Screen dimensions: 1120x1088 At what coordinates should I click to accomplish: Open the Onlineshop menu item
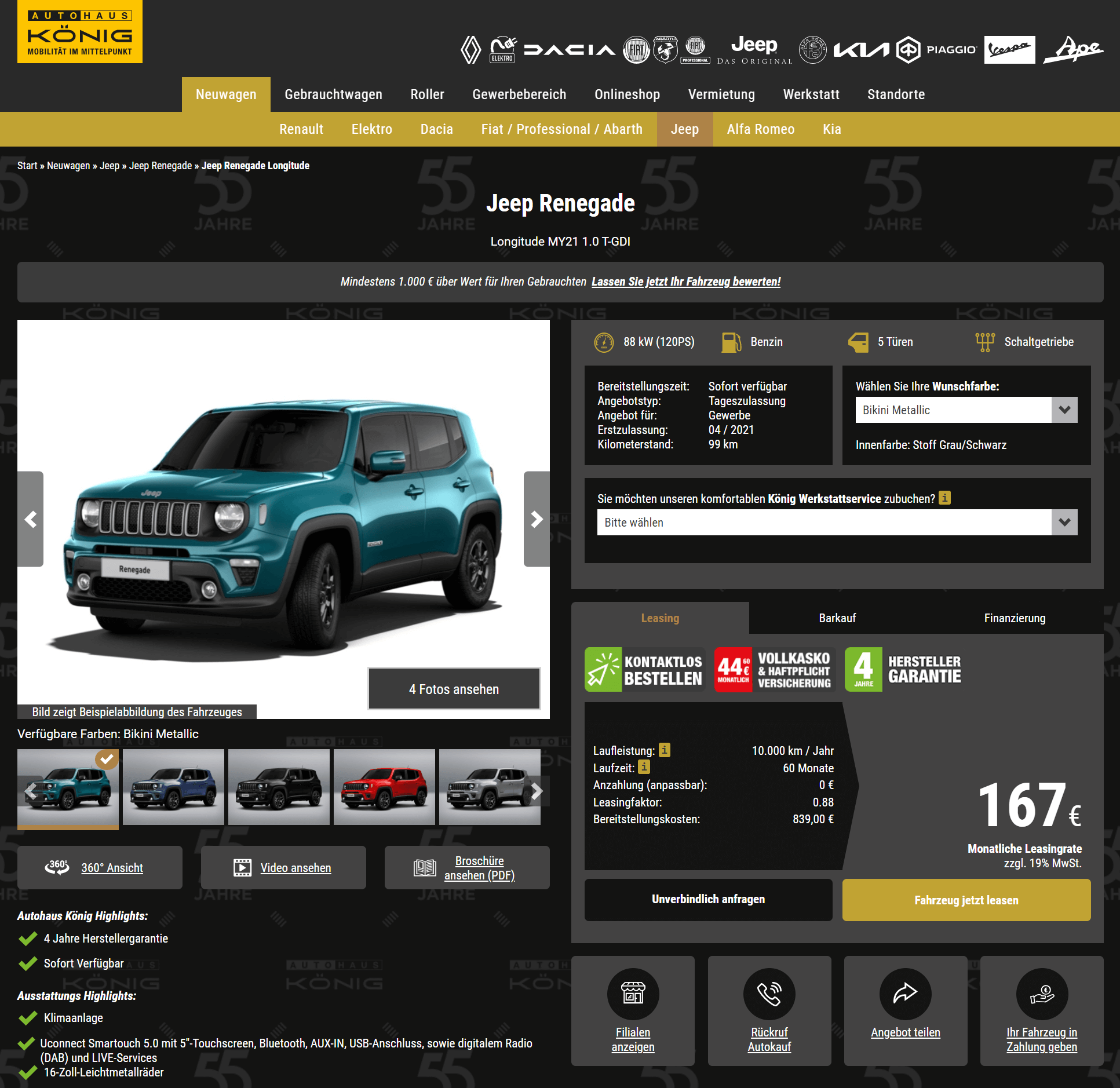pos(628,94)
